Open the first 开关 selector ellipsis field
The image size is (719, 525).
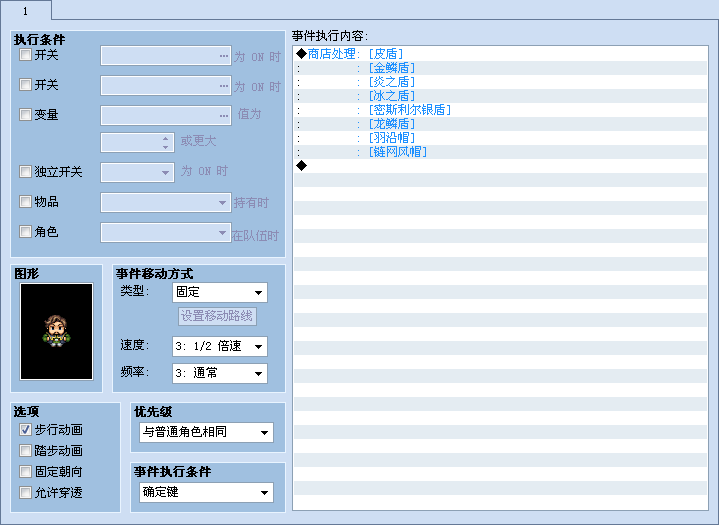(166, 56)
